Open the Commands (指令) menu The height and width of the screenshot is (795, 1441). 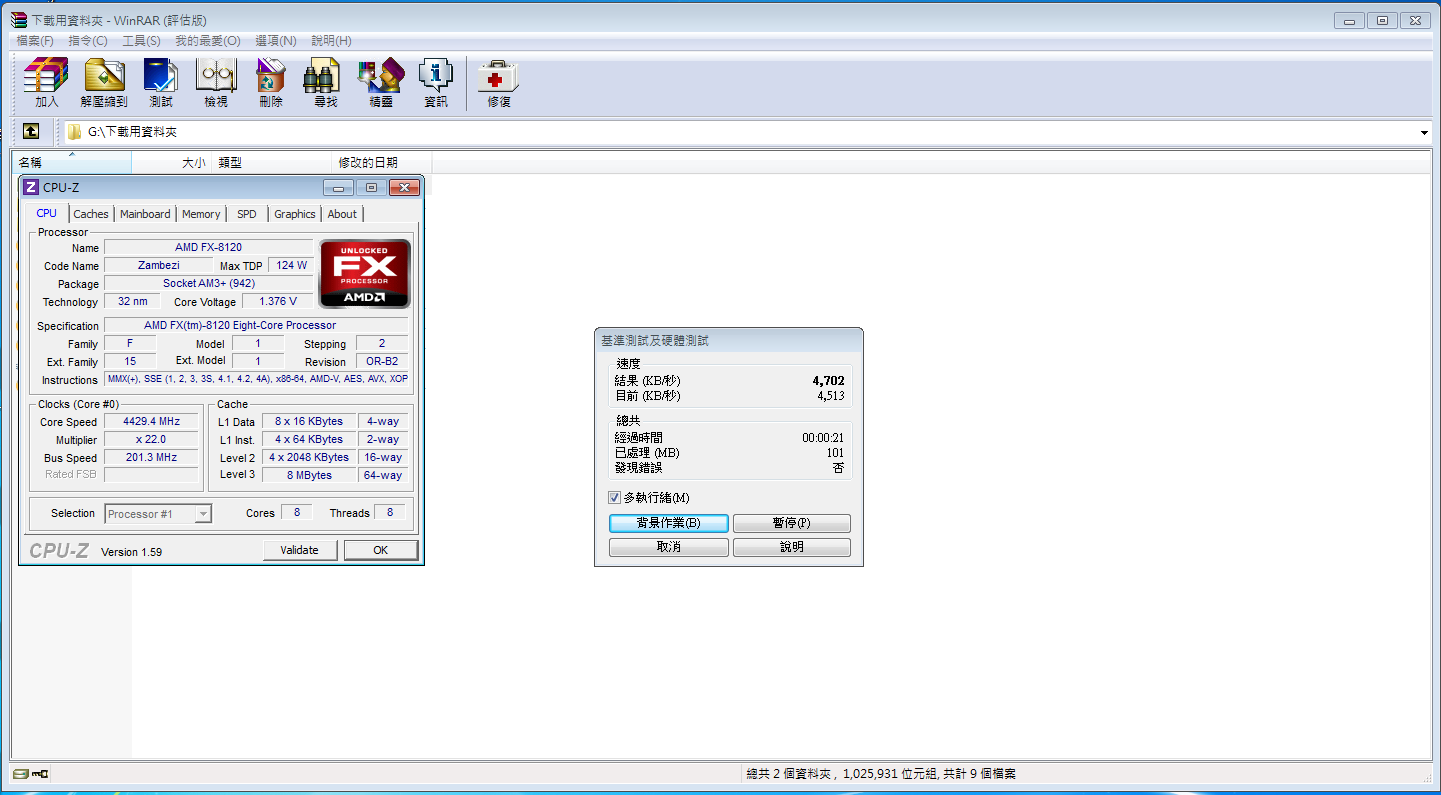88,41
